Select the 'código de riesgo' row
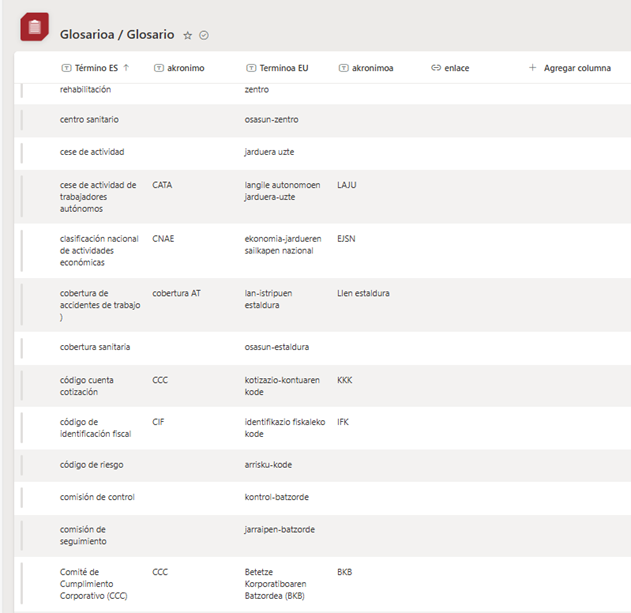This screenshot has height=613, width=631. point(23,465)
